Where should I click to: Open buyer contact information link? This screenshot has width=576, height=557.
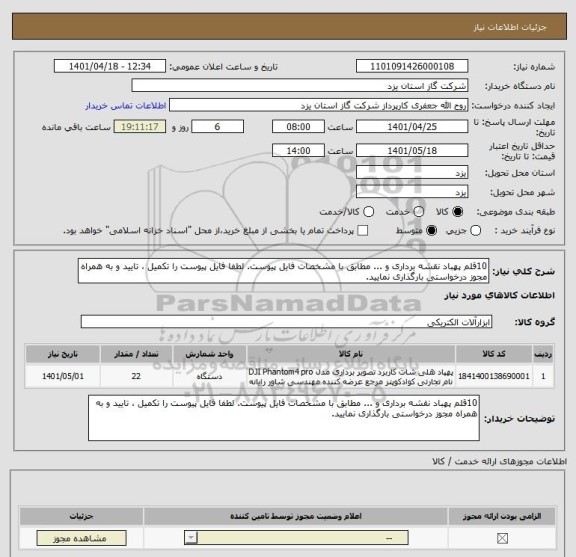tap(126, 106)
